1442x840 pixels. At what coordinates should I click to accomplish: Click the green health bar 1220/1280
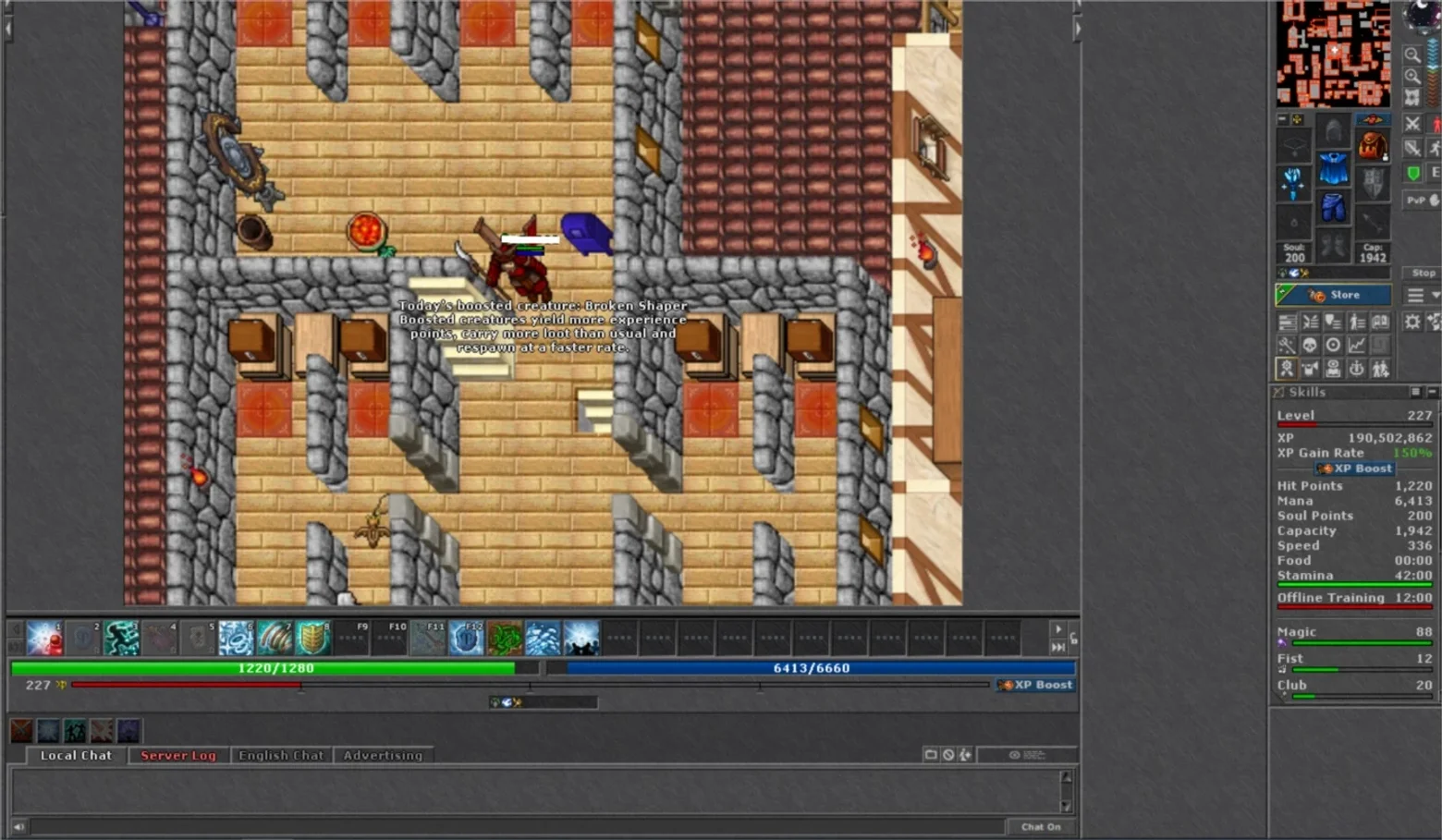[x=275, y=667]
